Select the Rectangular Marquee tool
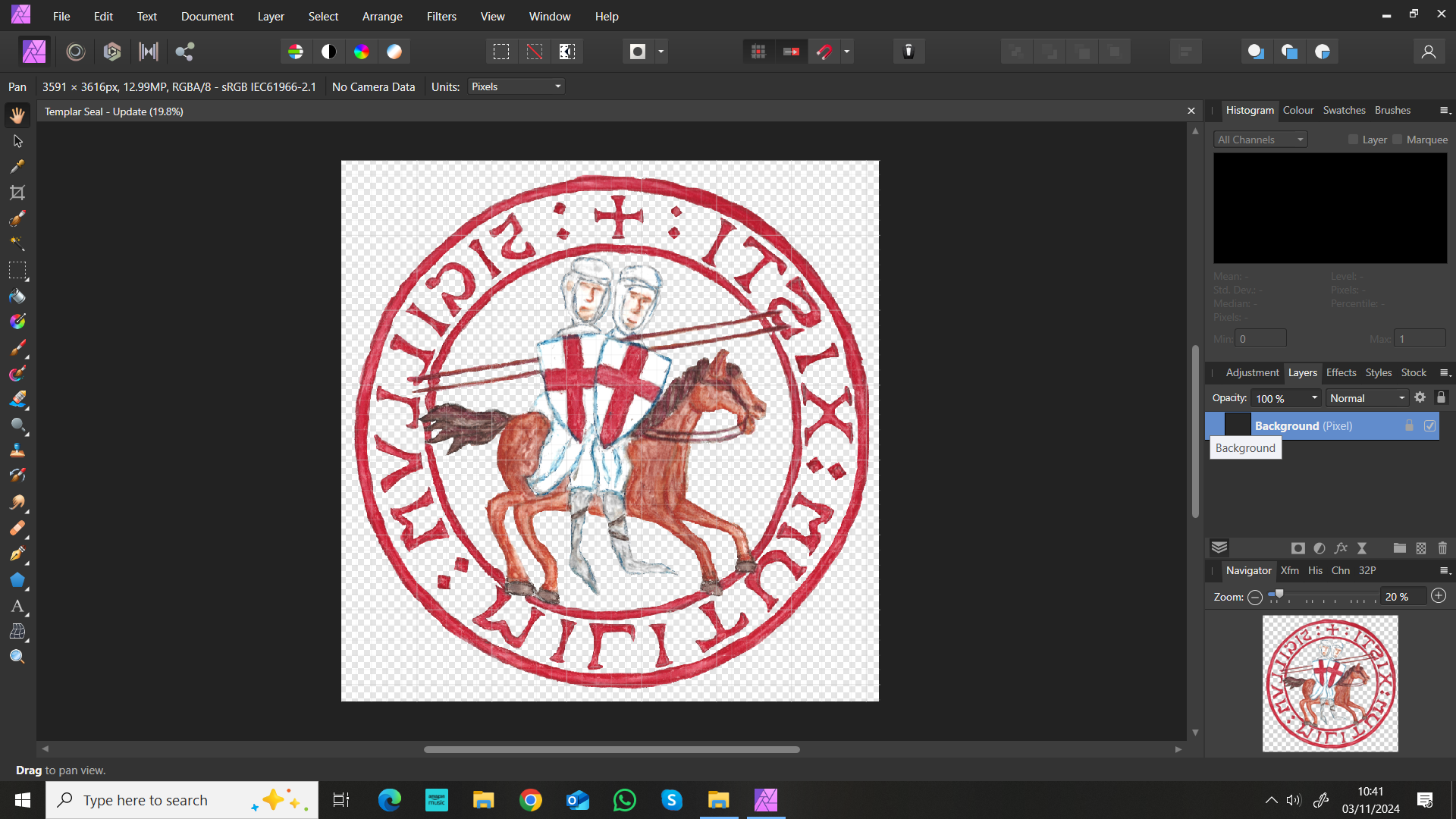The width and height of the screenshot is (1456, 819). pos(17,270)
